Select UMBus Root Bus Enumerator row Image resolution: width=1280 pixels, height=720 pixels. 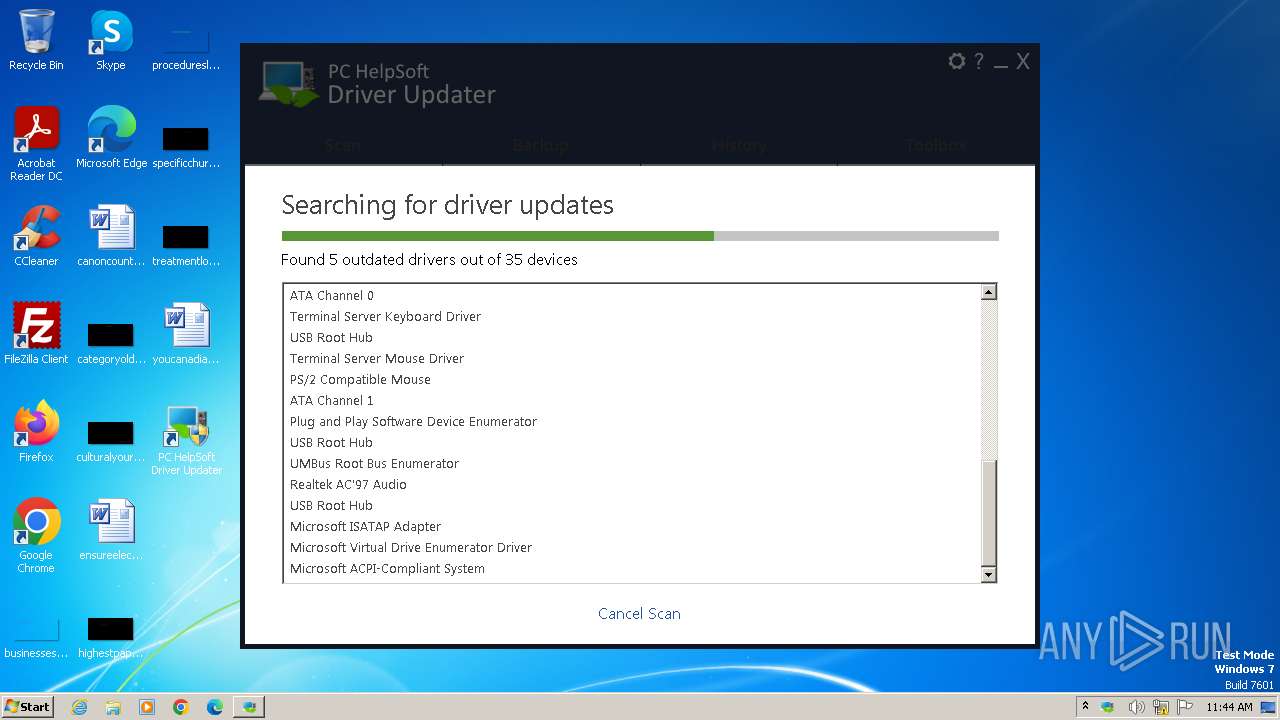coord(632,464)
